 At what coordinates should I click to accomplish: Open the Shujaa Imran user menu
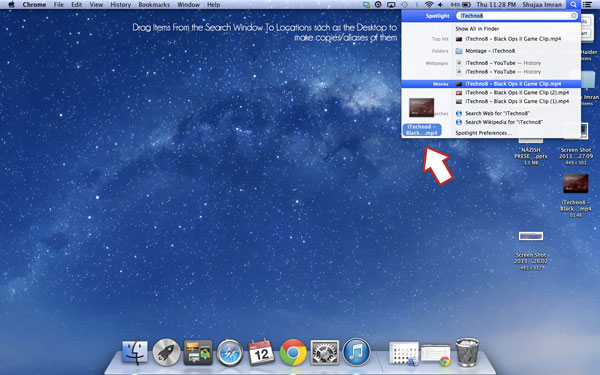(x=542, y=5)
